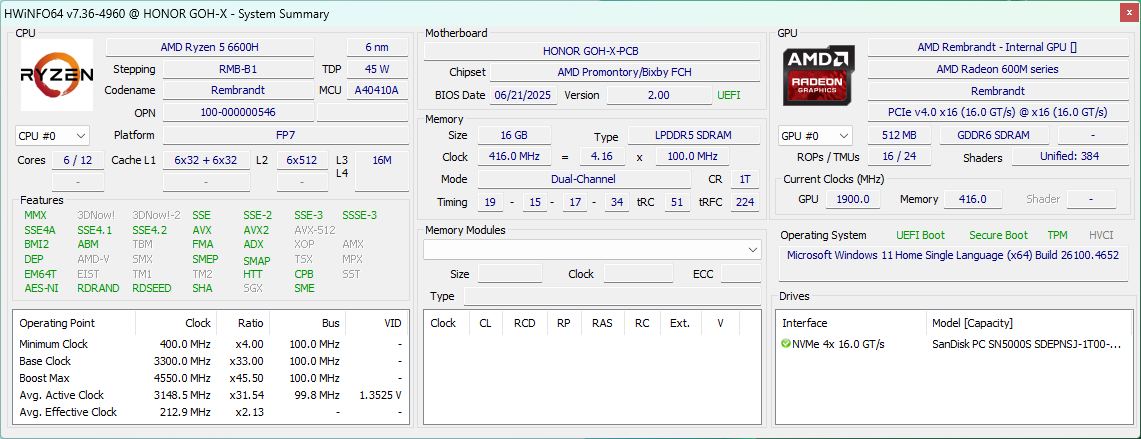
Task: Click the Ryzen CPU logo
Action: tap(57, 75)
